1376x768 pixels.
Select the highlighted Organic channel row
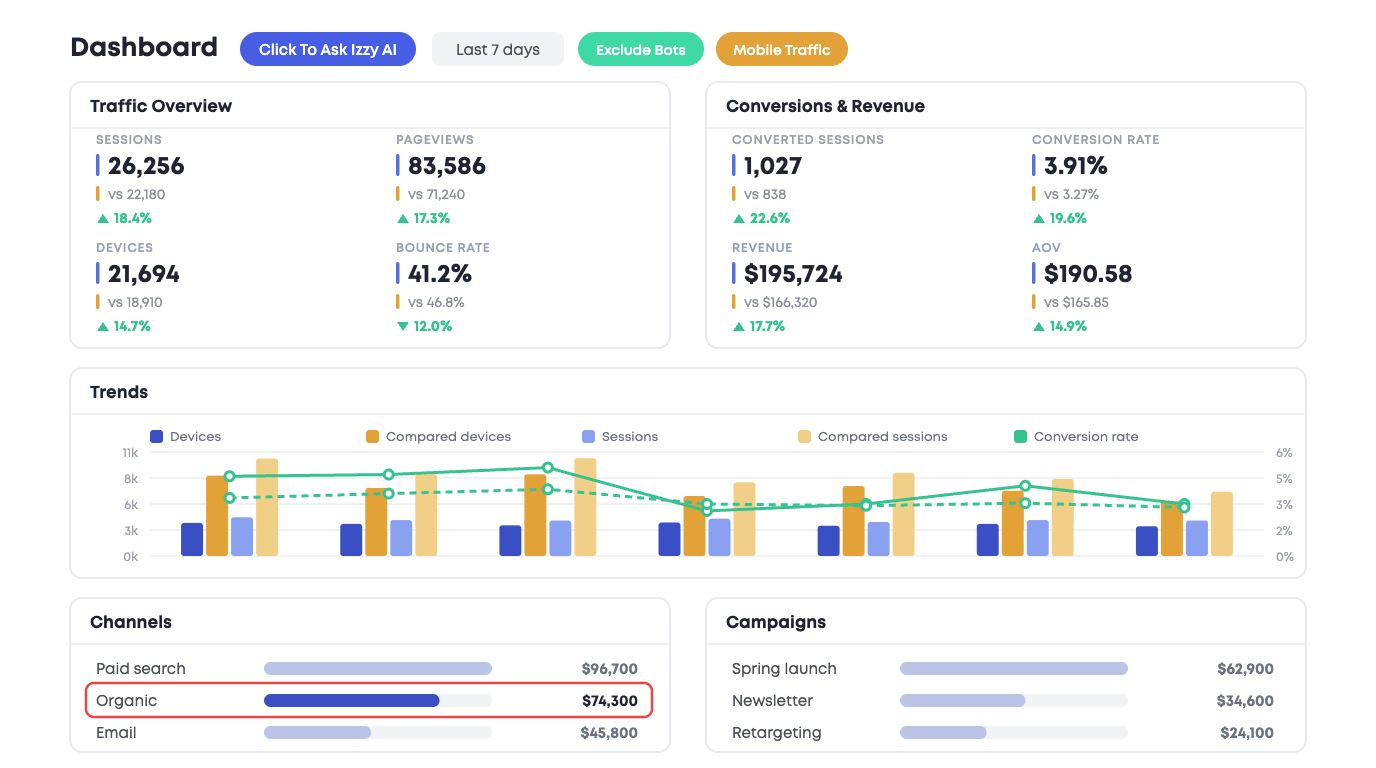pyautogui.click(x=369, y=700)
